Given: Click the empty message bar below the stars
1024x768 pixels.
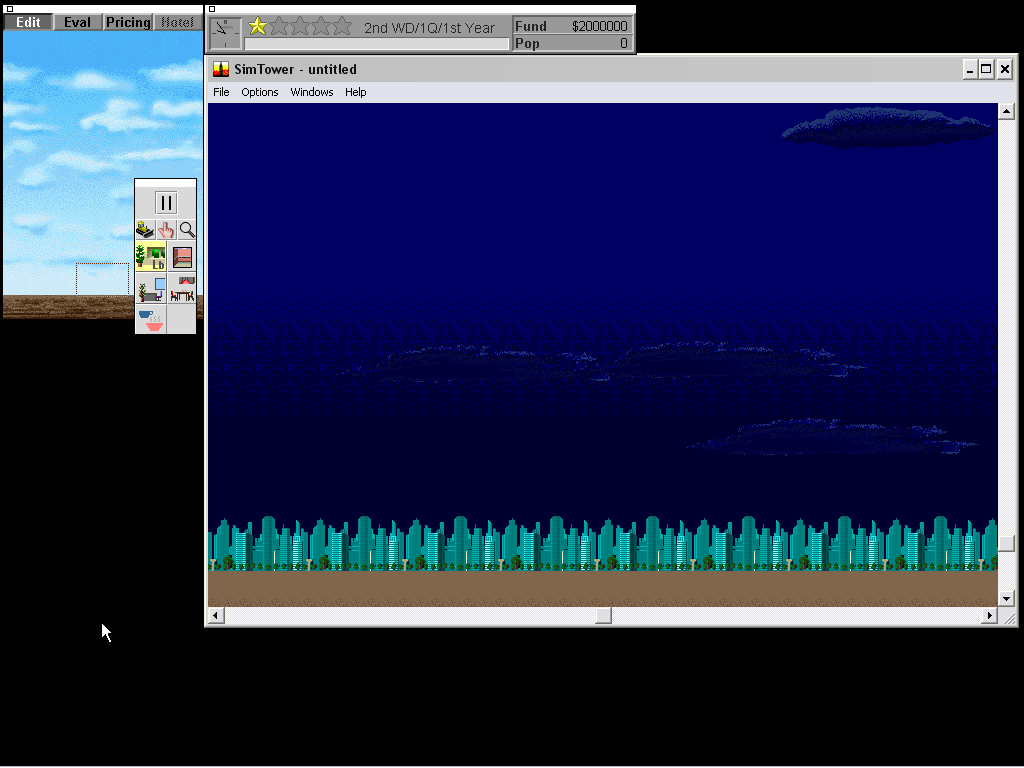Looking at the screenshot, I should (x=377, y=44).
